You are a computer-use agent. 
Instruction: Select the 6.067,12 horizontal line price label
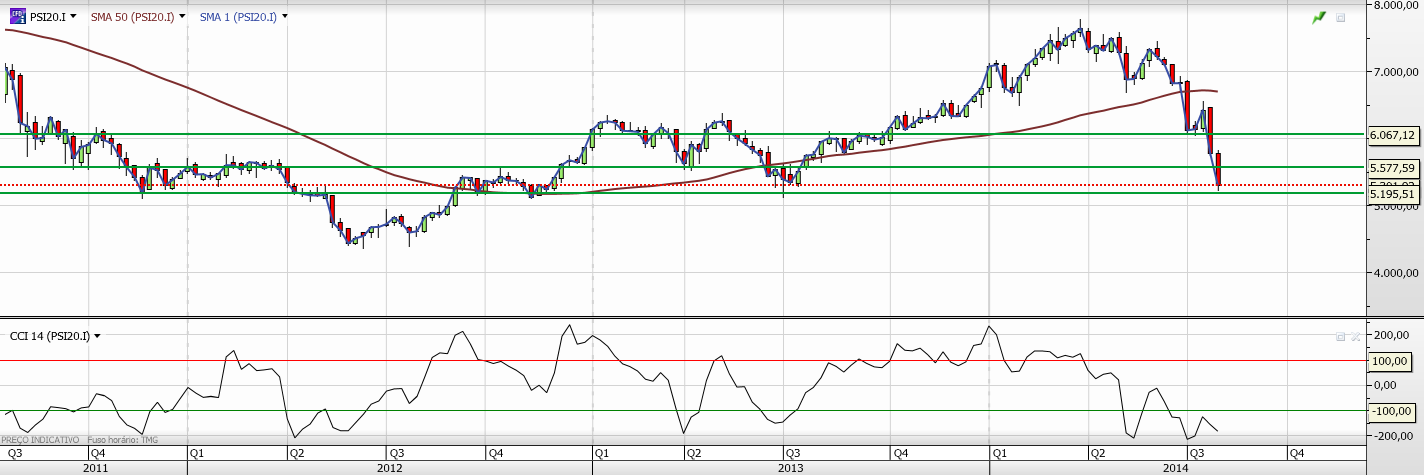point(1392,134)
